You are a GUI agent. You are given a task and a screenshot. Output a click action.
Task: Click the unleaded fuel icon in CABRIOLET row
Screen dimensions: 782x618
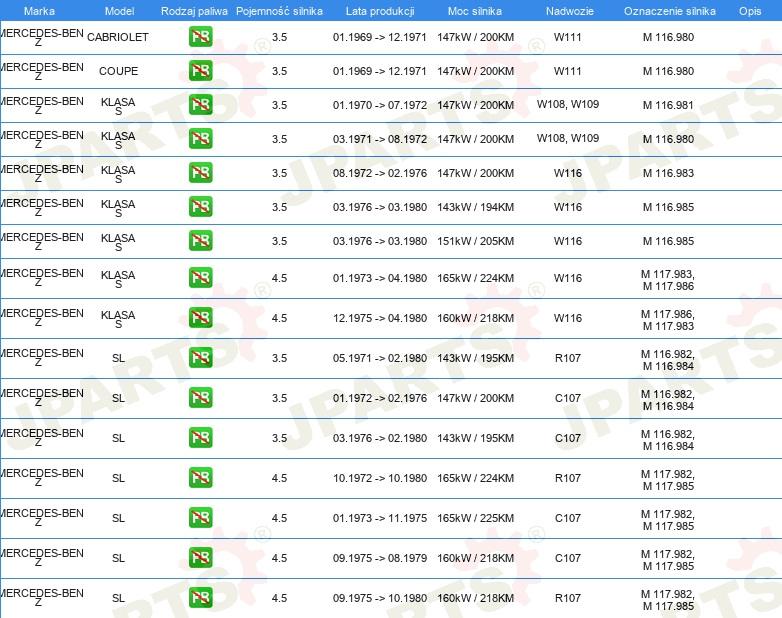click(x=200, y=36)
